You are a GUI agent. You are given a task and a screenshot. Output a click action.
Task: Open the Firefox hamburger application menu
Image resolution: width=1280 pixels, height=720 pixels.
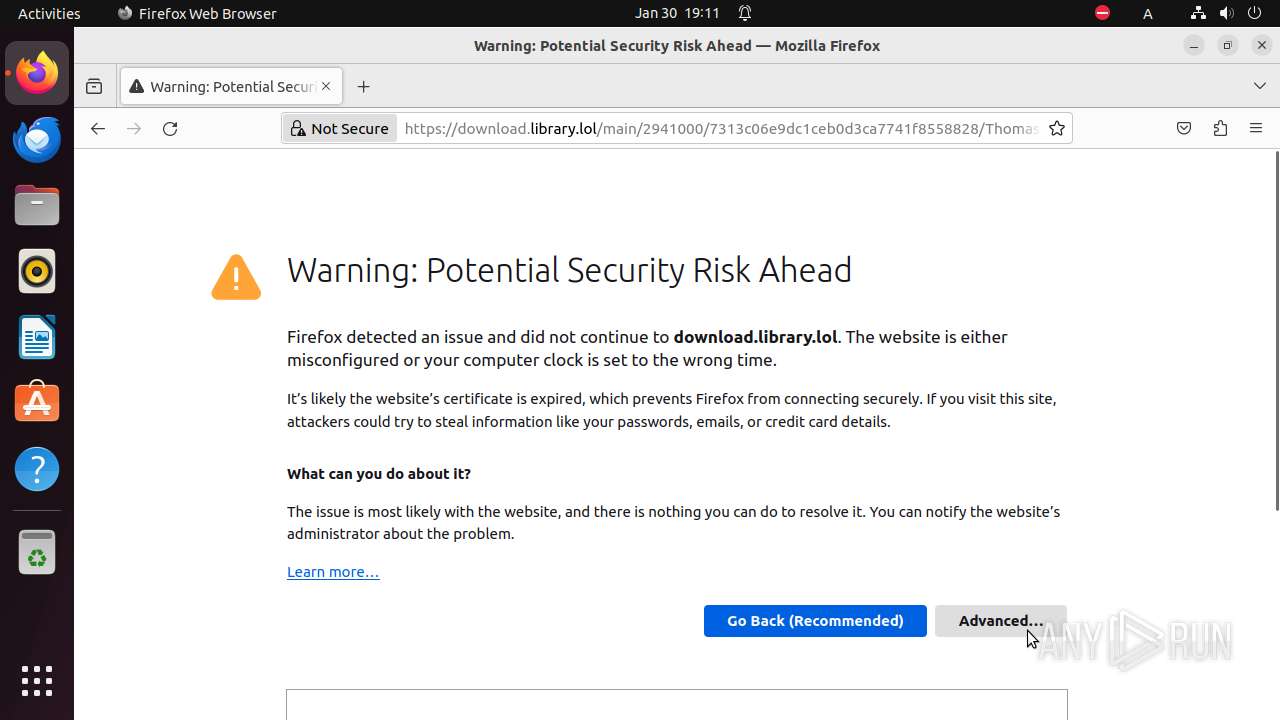tap(1256, 129)
